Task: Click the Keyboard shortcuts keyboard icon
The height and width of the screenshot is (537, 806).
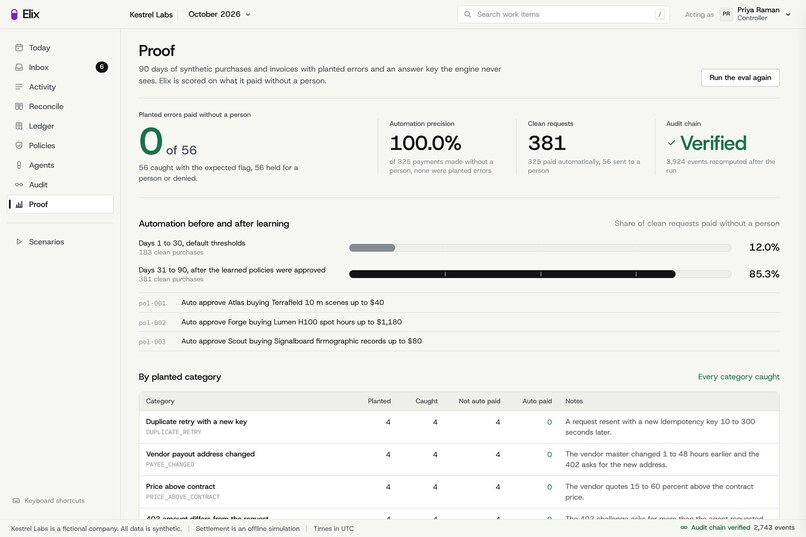Action: tap(16, 501)
